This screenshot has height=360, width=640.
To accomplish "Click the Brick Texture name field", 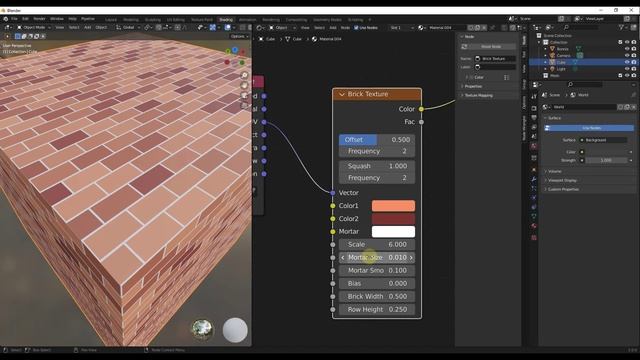I will 495,59.
